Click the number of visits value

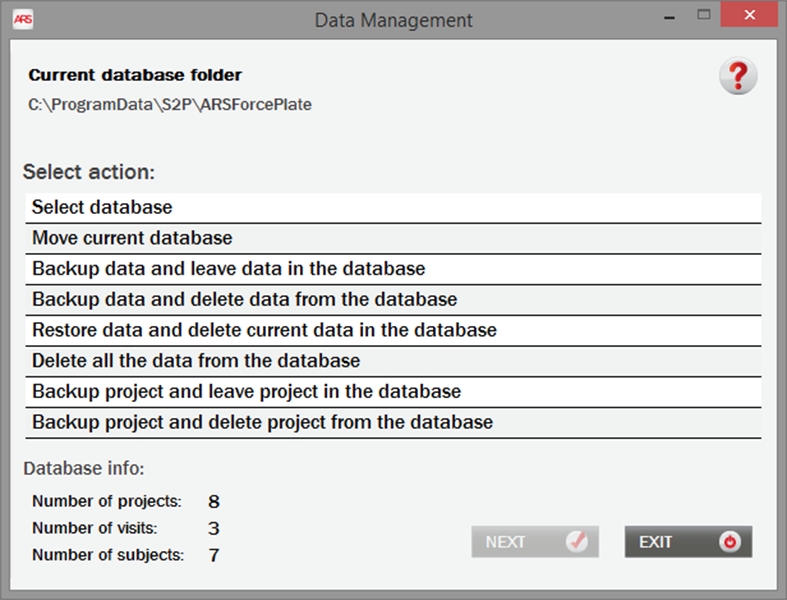point(214,528)
